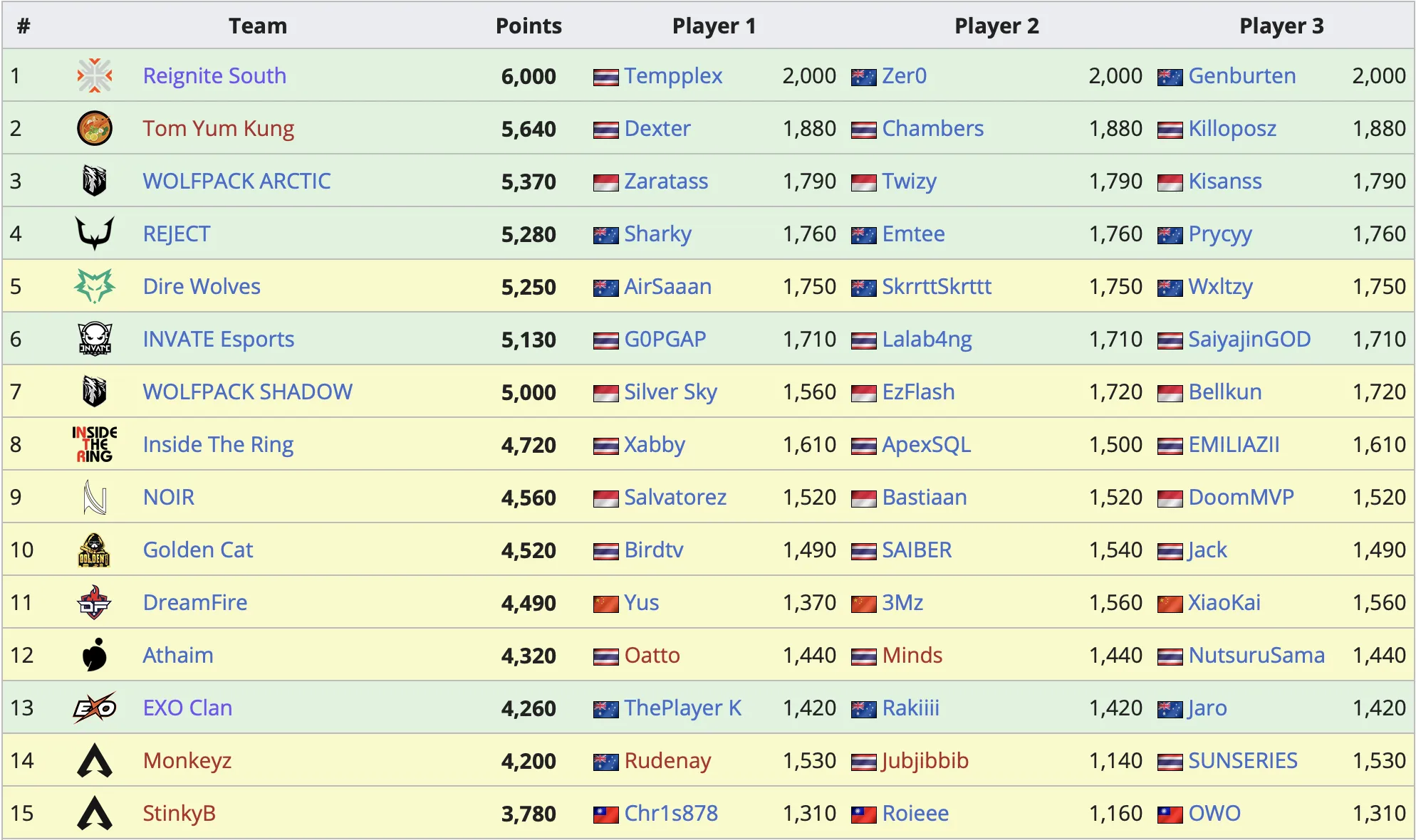
Task: Open player Zer0's profile link
Action: (x=904, y=75)
